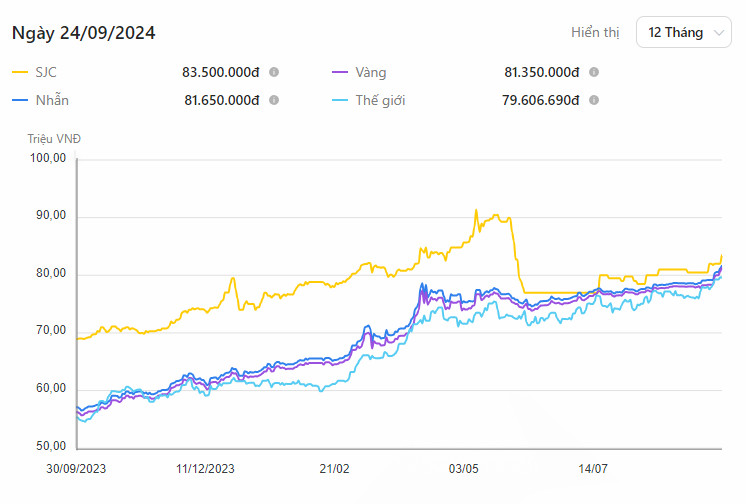The width and height of the screenshot is (746, 504).
Task: Click the purple Vàng legend line swatch
Action: 339,73
